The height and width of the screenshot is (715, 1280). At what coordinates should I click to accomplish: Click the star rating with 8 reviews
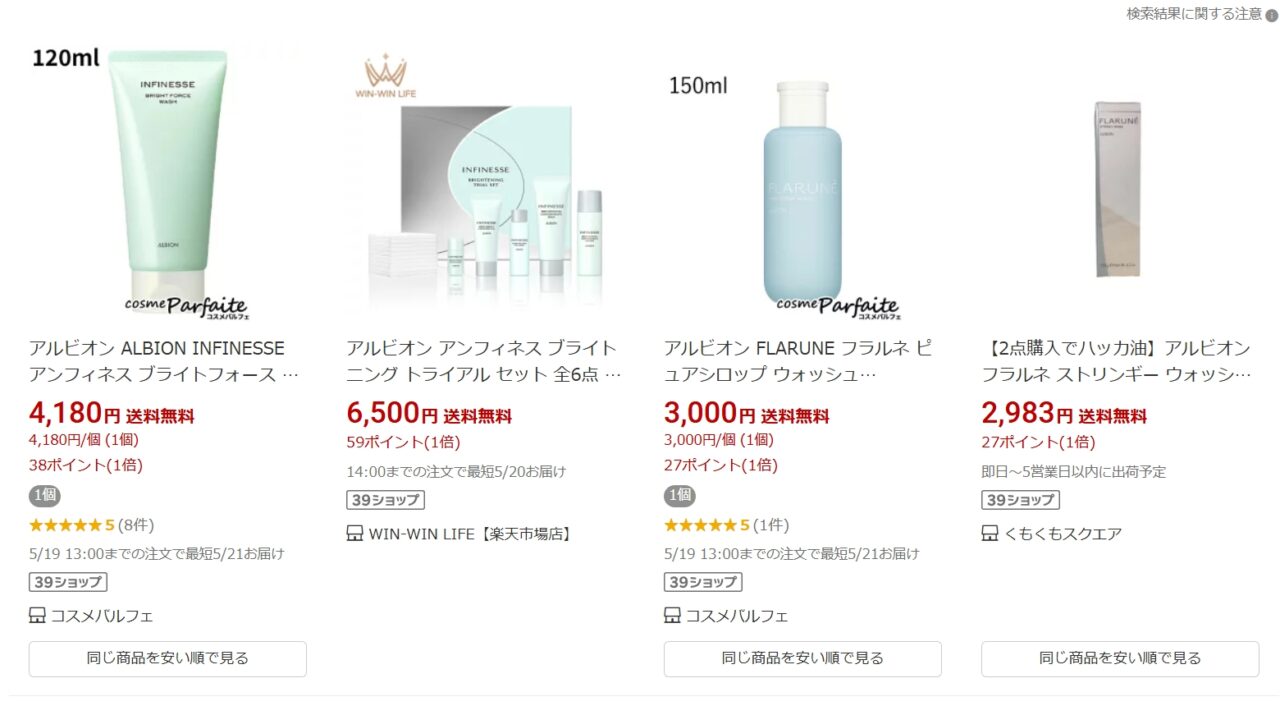pos(91,525)
